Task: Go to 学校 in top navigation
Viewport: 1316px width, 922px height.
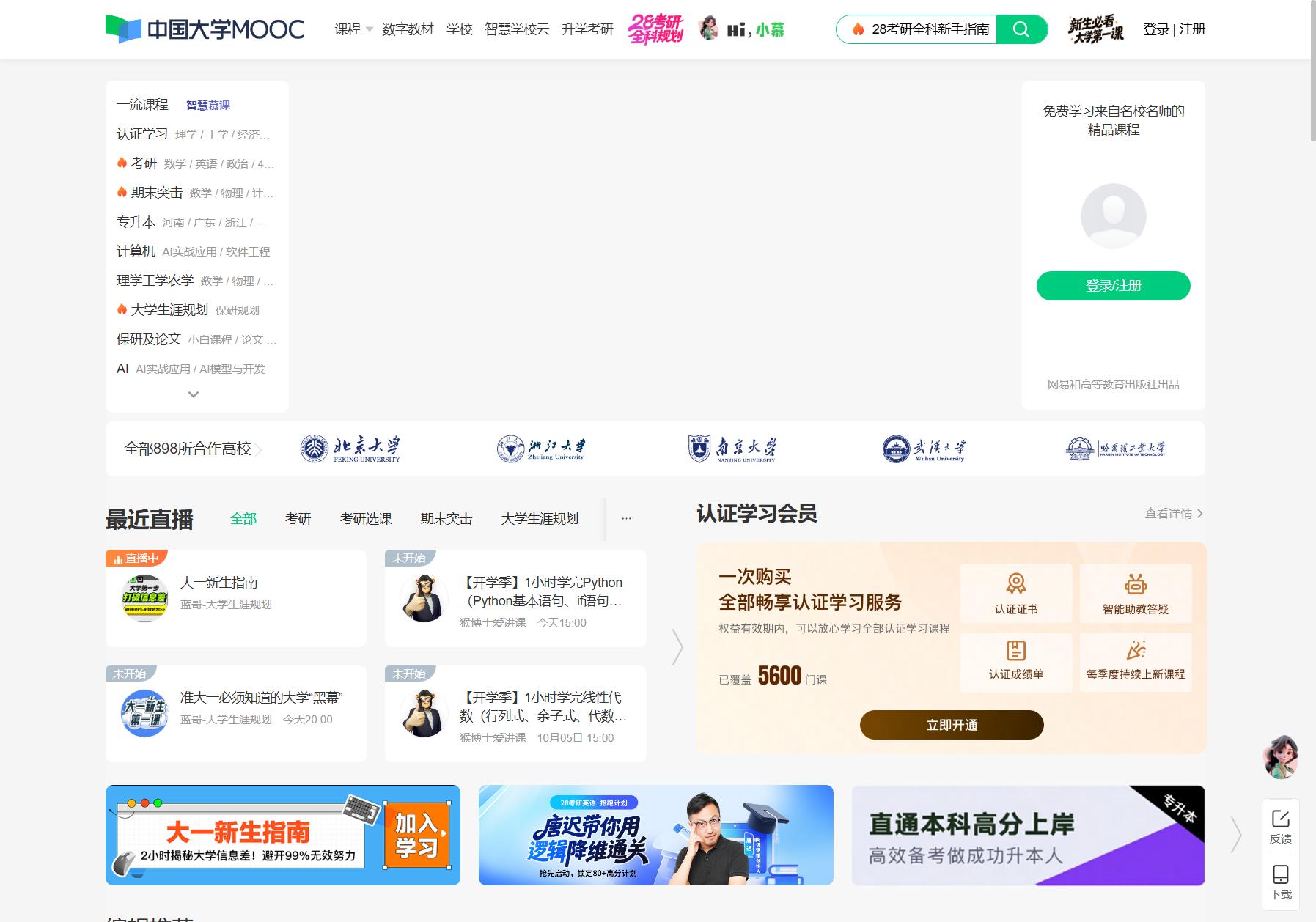Action: (459, 29)
